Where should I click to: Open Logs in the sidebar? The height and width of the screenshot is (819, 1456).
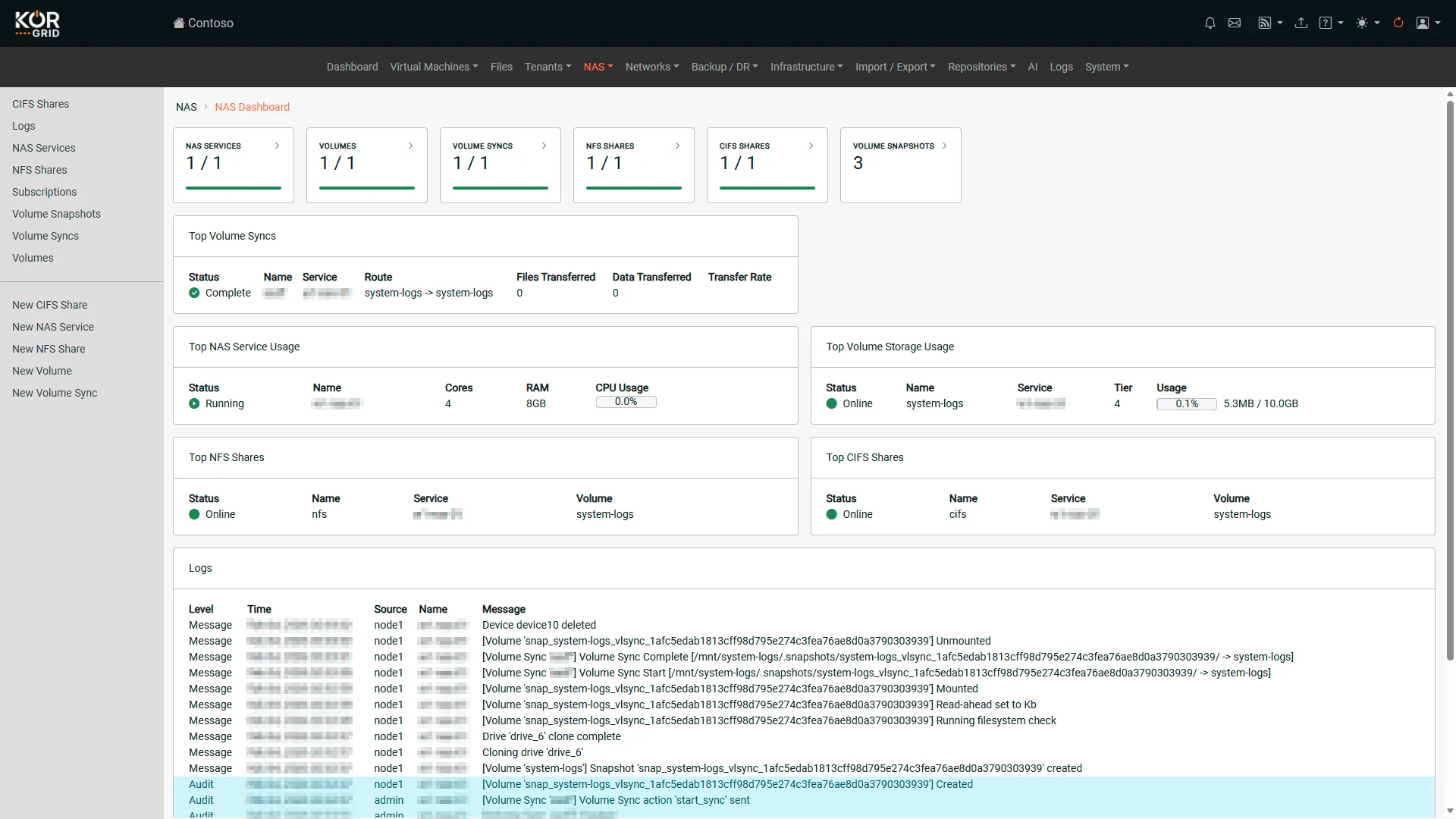click(24, 126)
